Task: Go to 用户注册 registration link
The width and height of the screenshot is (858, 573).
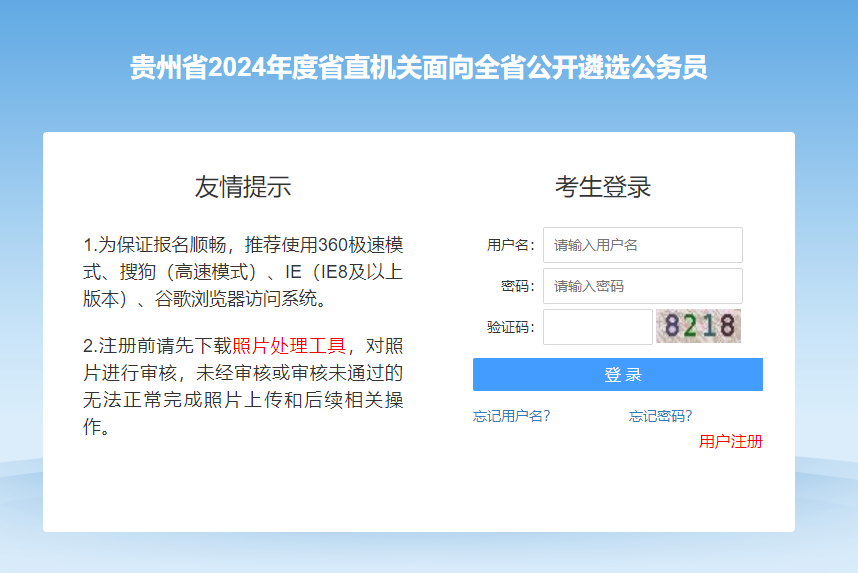Action: click(730, 441)
